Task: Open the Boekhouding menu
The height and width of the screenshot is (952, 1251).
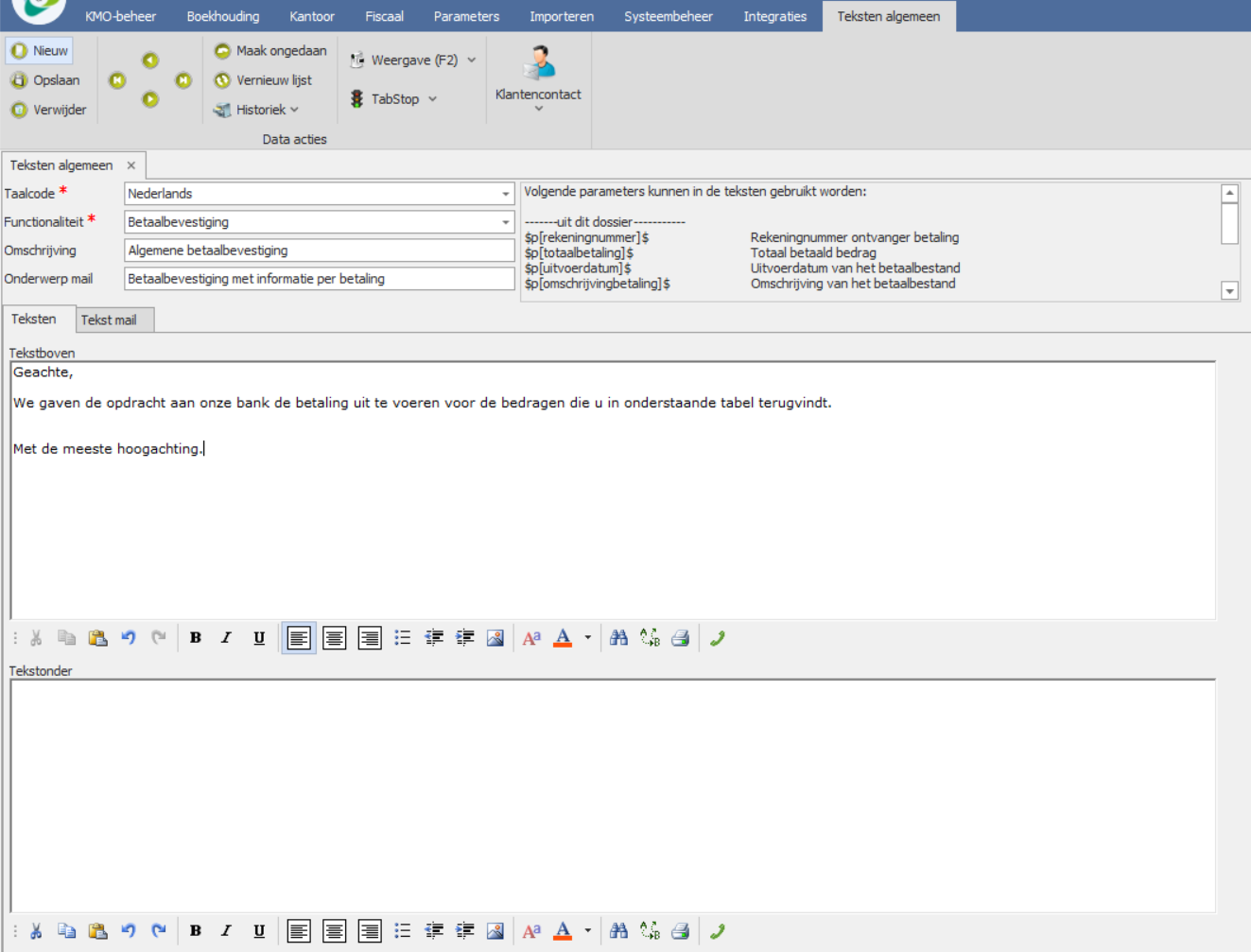Action: [223, 16]
